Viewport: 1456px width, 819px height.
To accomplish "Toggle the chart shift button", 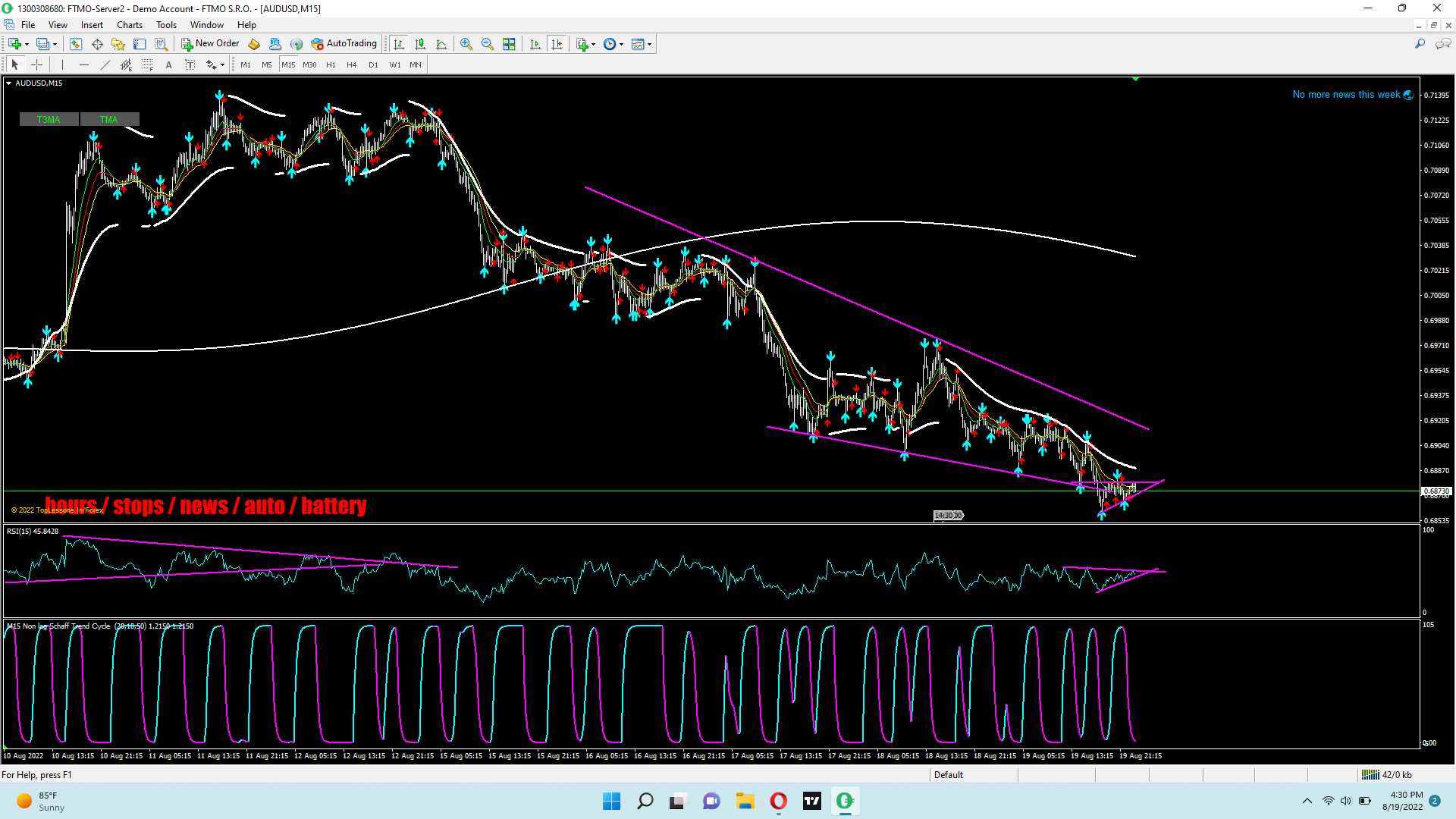I will pyautogui.click(x=557, y=44).
